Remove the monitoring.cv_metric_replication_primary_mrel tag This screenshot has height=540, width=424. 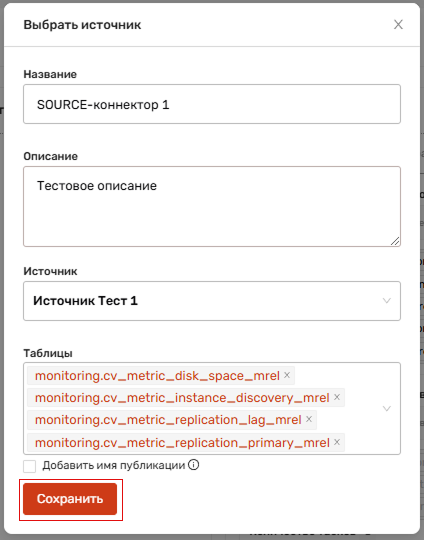click(337, 442)
